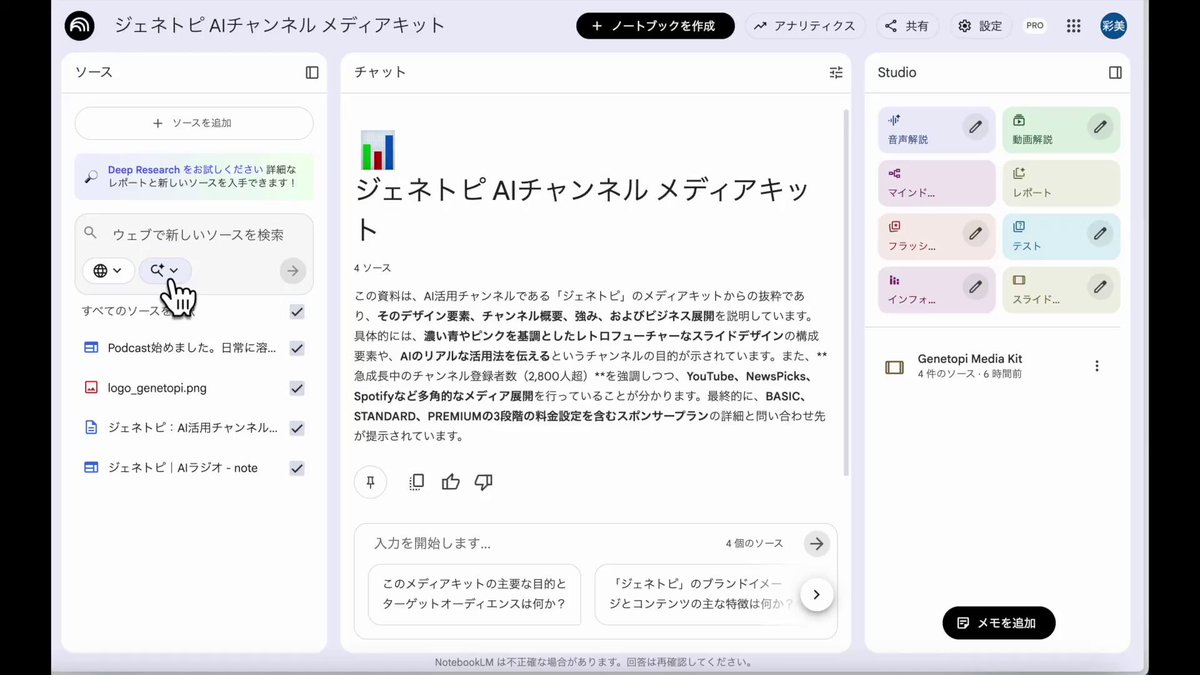This screenshot has width=1200, height=675.
Task: Generate 音声解説 audio overview
Action: [937, 130]
